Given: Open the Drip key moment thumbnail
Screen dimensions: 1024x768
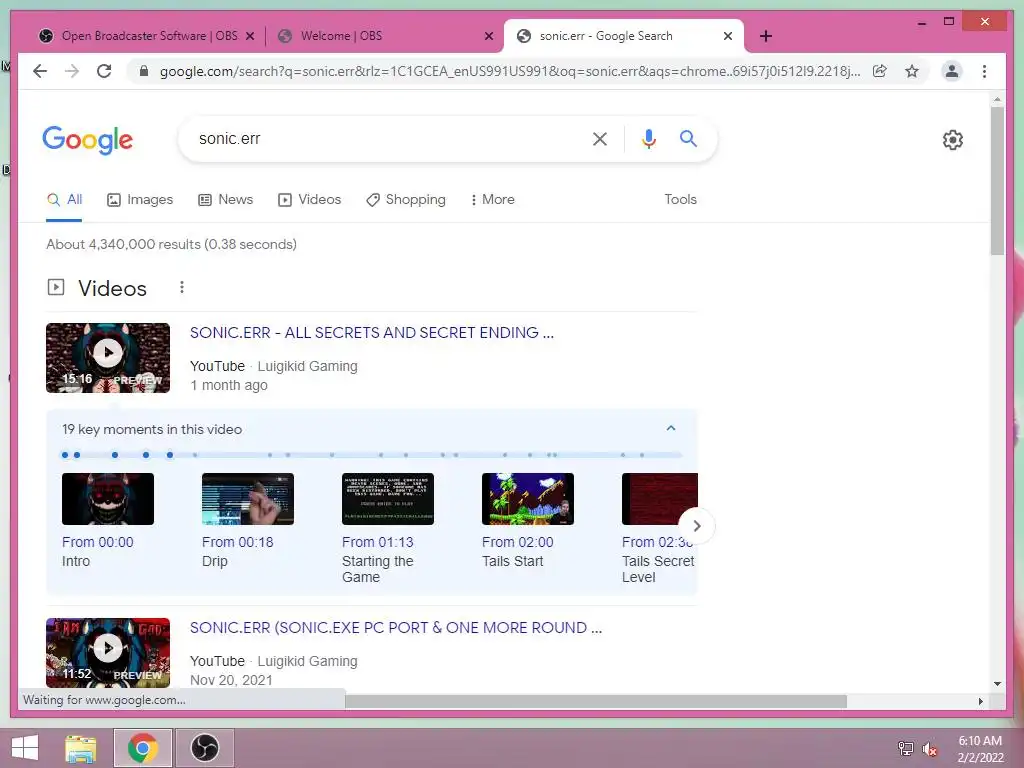Looking at the screenshot, I should click(x=248, y=499).
